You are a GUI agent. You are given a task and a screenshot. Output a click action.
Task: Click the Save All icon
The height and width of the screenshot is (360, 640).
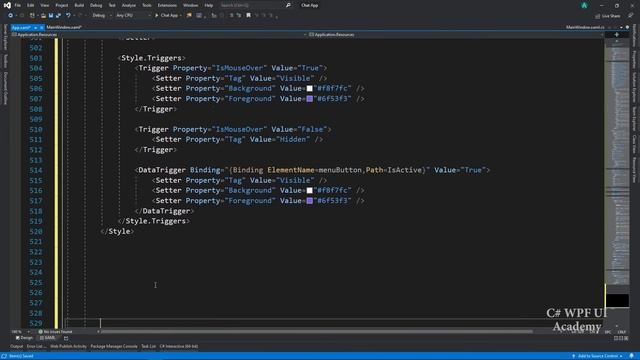(58, 16)
